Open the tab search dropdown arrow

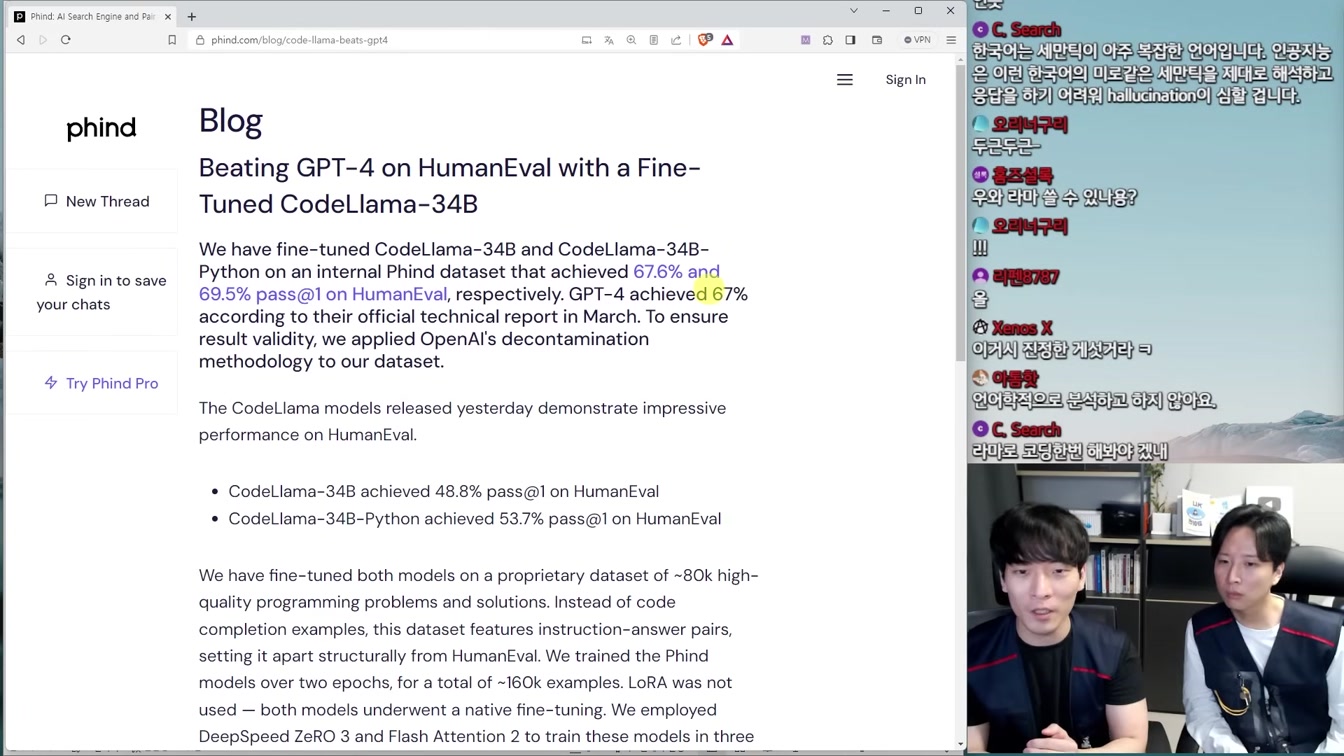[853, 11]
